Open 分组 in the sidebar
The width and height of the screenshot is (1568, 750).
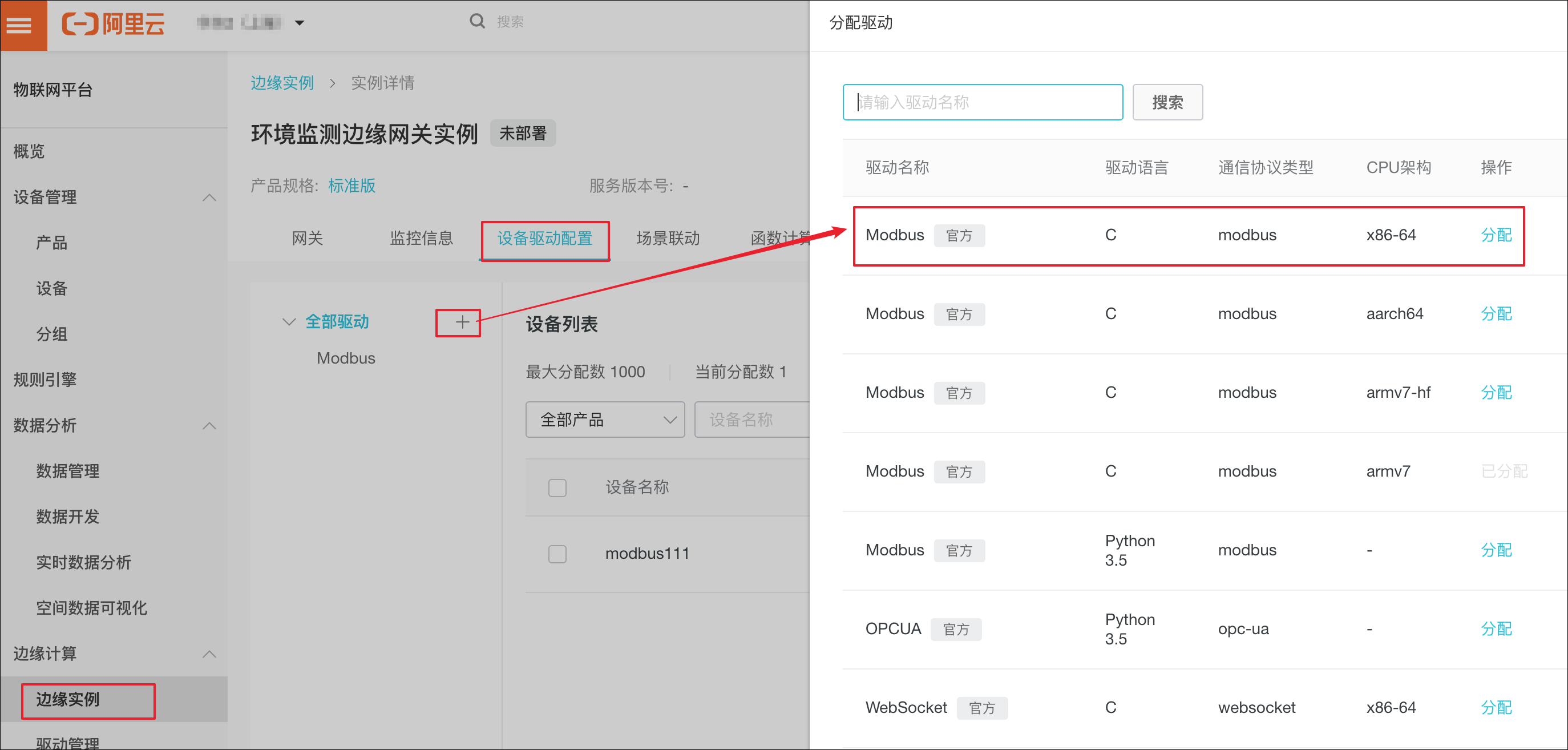(x=52, y=334)
